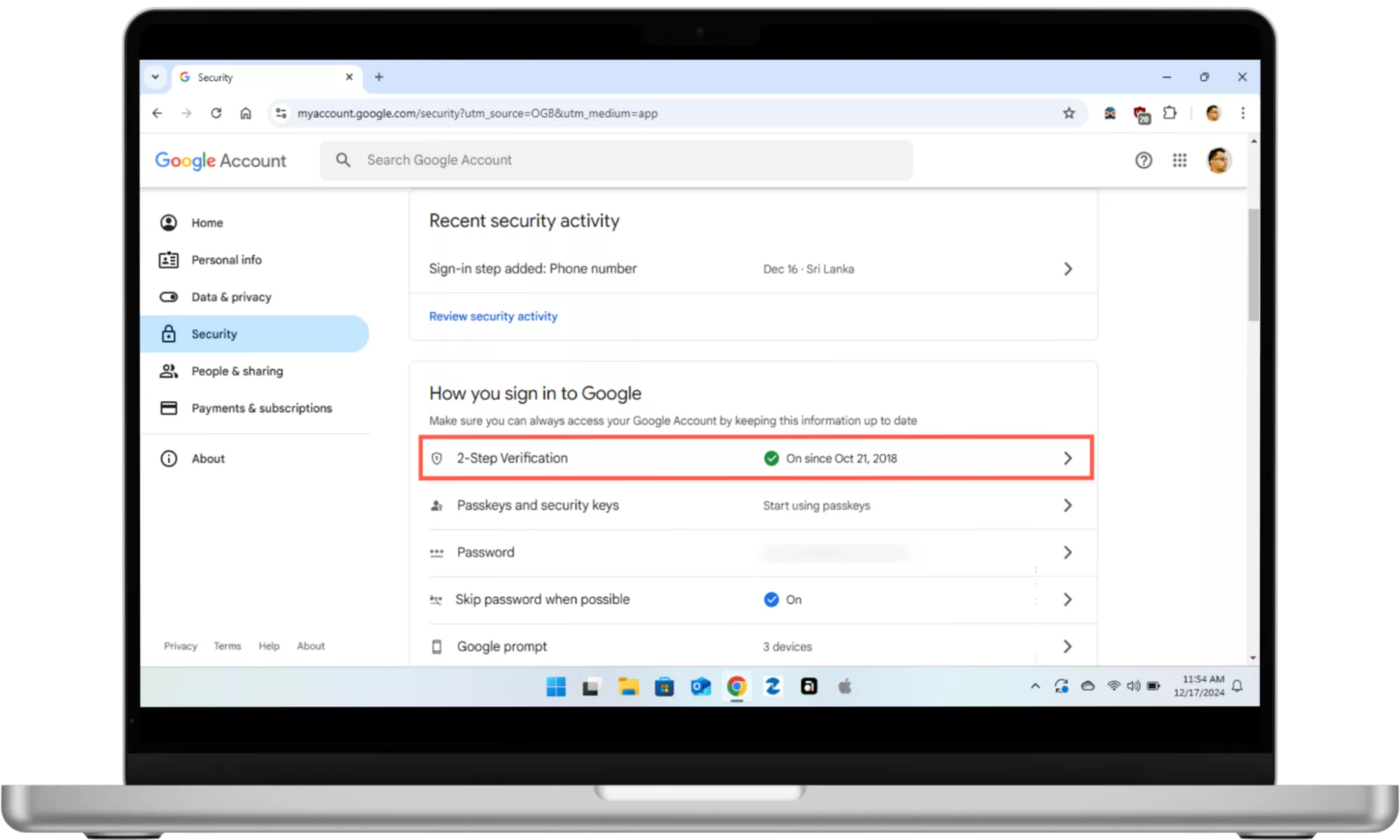Screen dimensions: 1400x840
Task: Expand Passkeys and security keys row
Action: tap(1067, 505)
